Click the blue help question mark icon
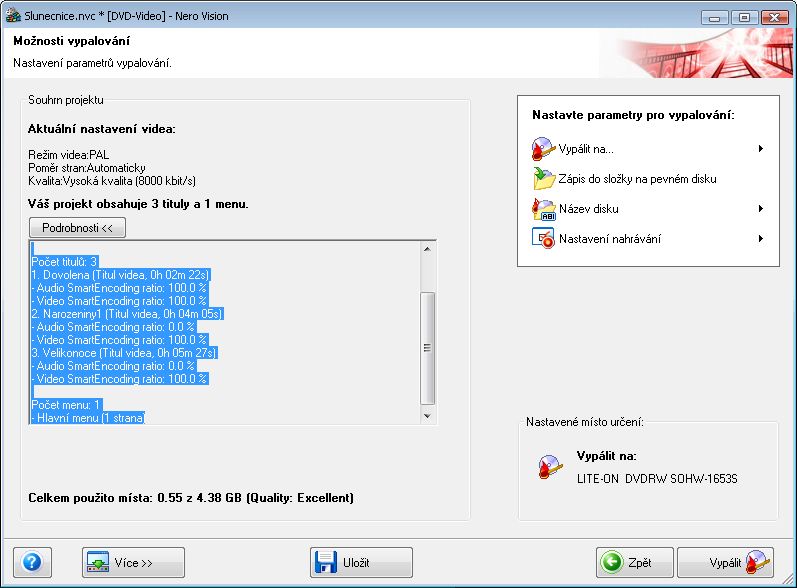Image resolution: width=797 pixels, height=588 pixels. [x=32, y=563]
